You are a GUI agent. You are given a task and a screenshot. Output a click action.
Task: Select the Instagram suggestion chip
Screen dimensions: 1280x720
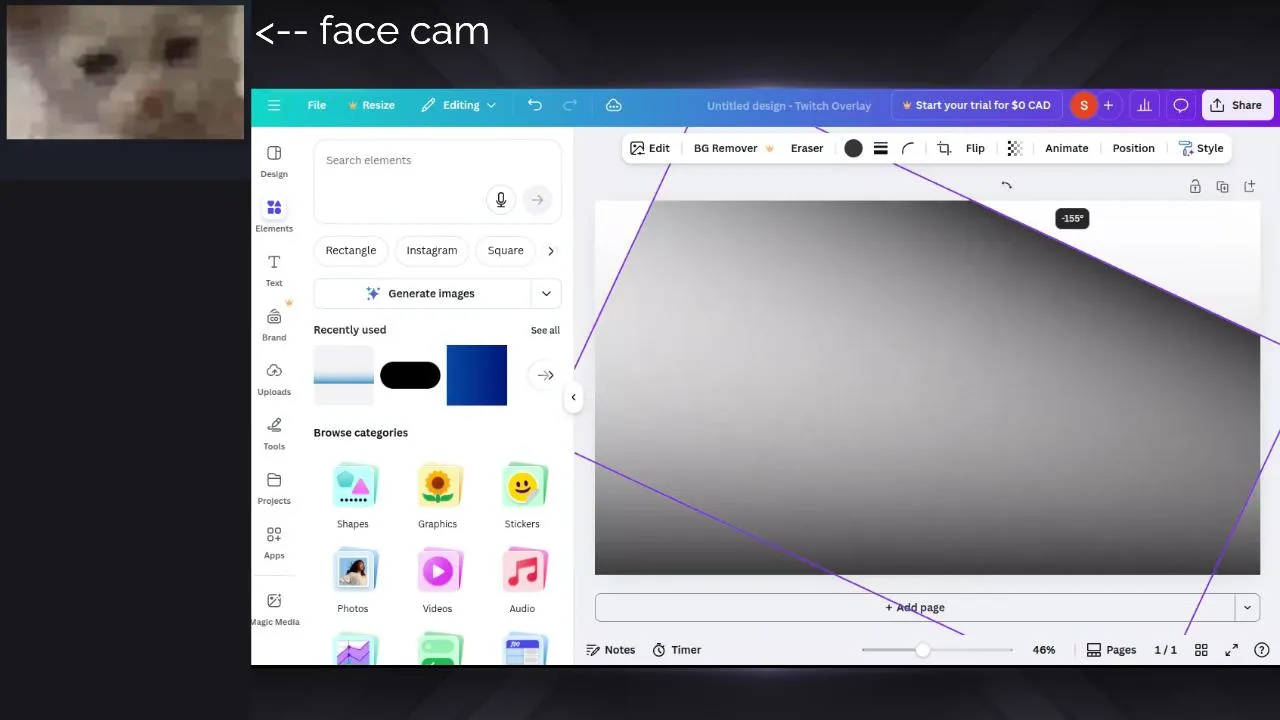coord(432,250)
